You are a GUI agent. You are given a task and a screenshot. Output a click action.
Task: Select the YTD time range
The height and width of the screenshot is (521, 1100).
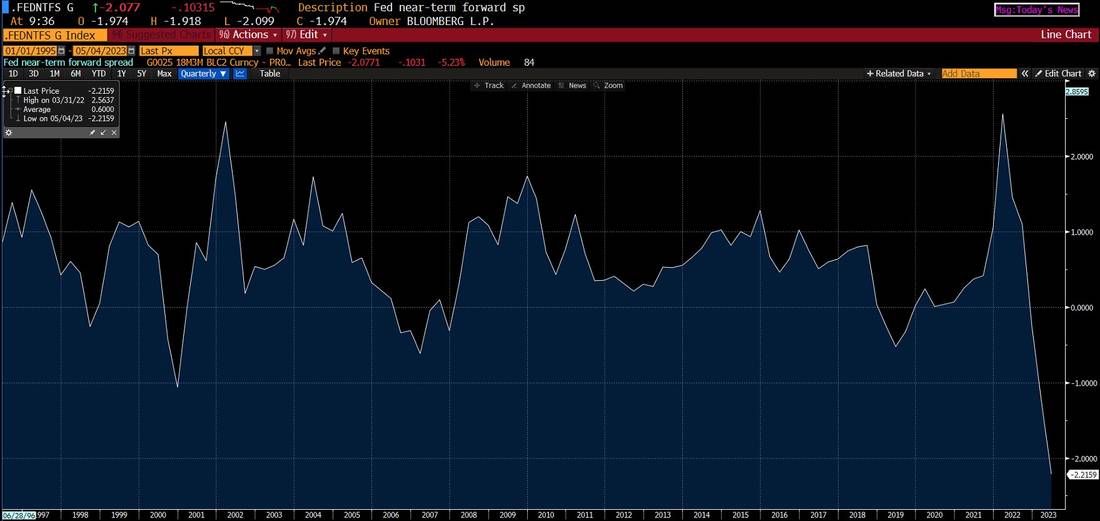[x=99, y=74]
